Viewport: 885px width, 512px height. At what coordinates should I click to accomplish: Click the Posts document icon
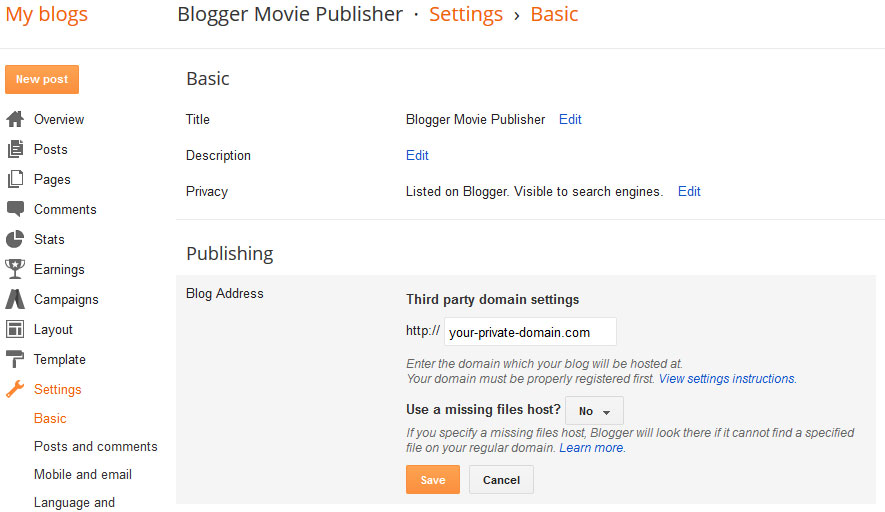(15, 149)
